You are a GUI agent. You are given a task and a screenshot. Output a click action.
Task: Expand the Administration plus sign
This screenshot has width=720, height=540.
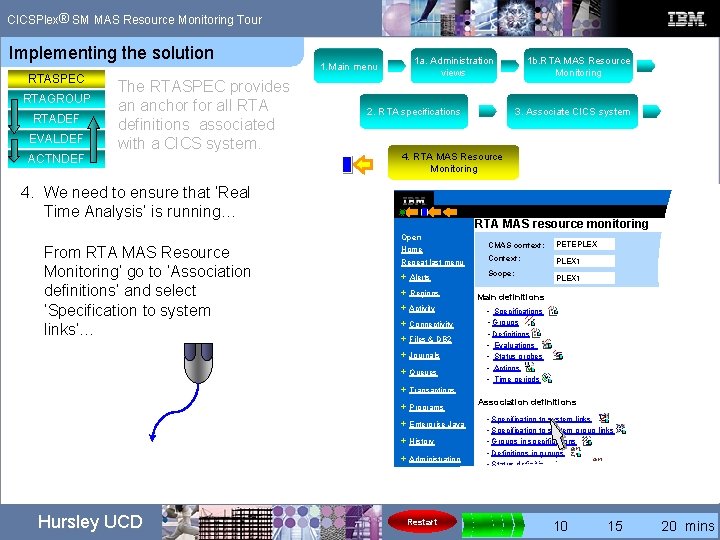tap(403, 458)
